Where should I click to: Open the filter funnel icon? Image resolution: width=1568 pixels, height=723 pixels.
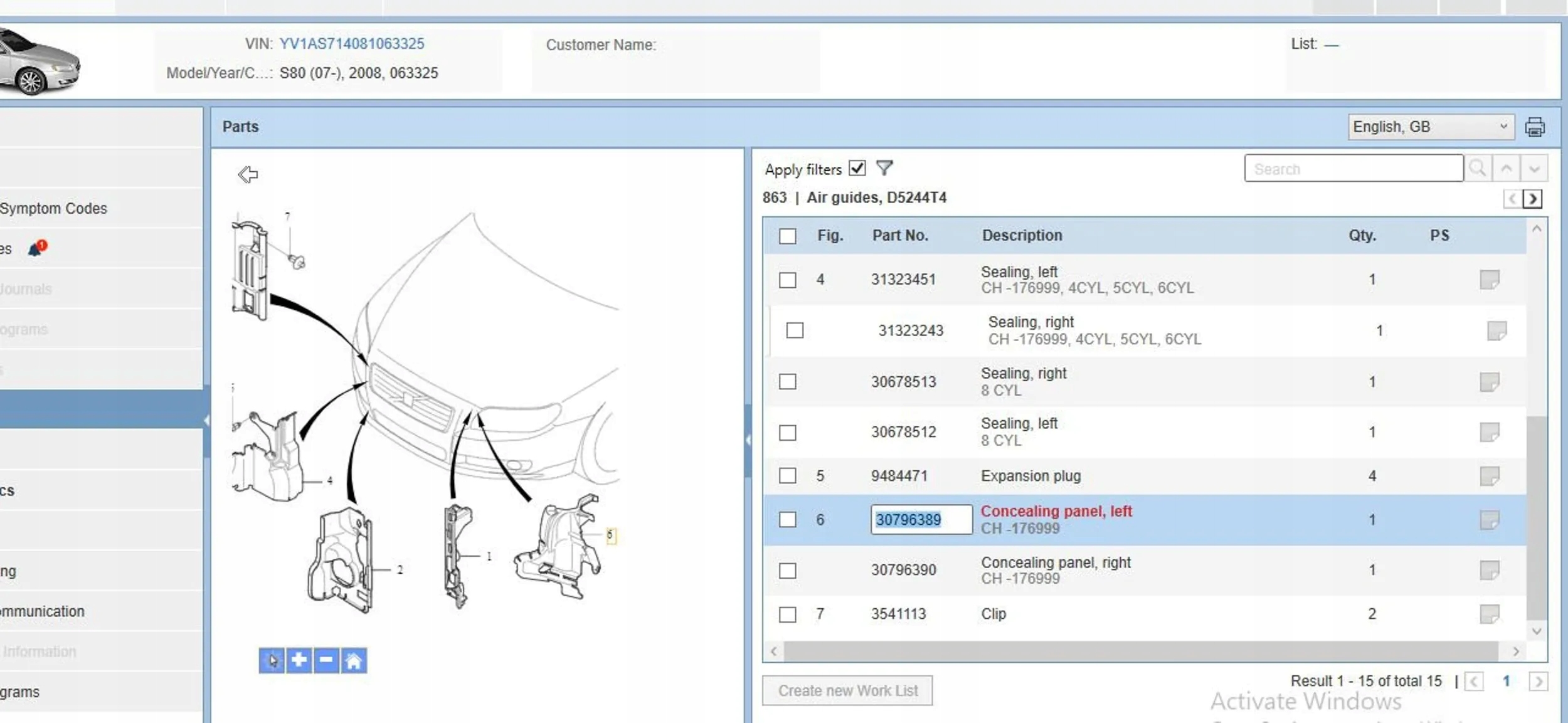coord(884,168)
